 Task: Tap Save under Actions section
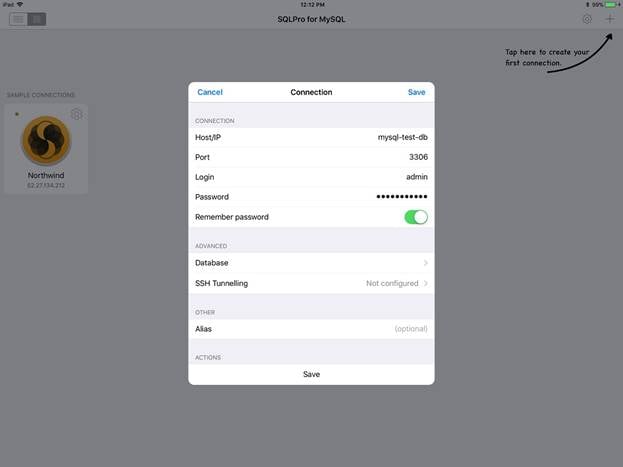click(x=312, y=374)
